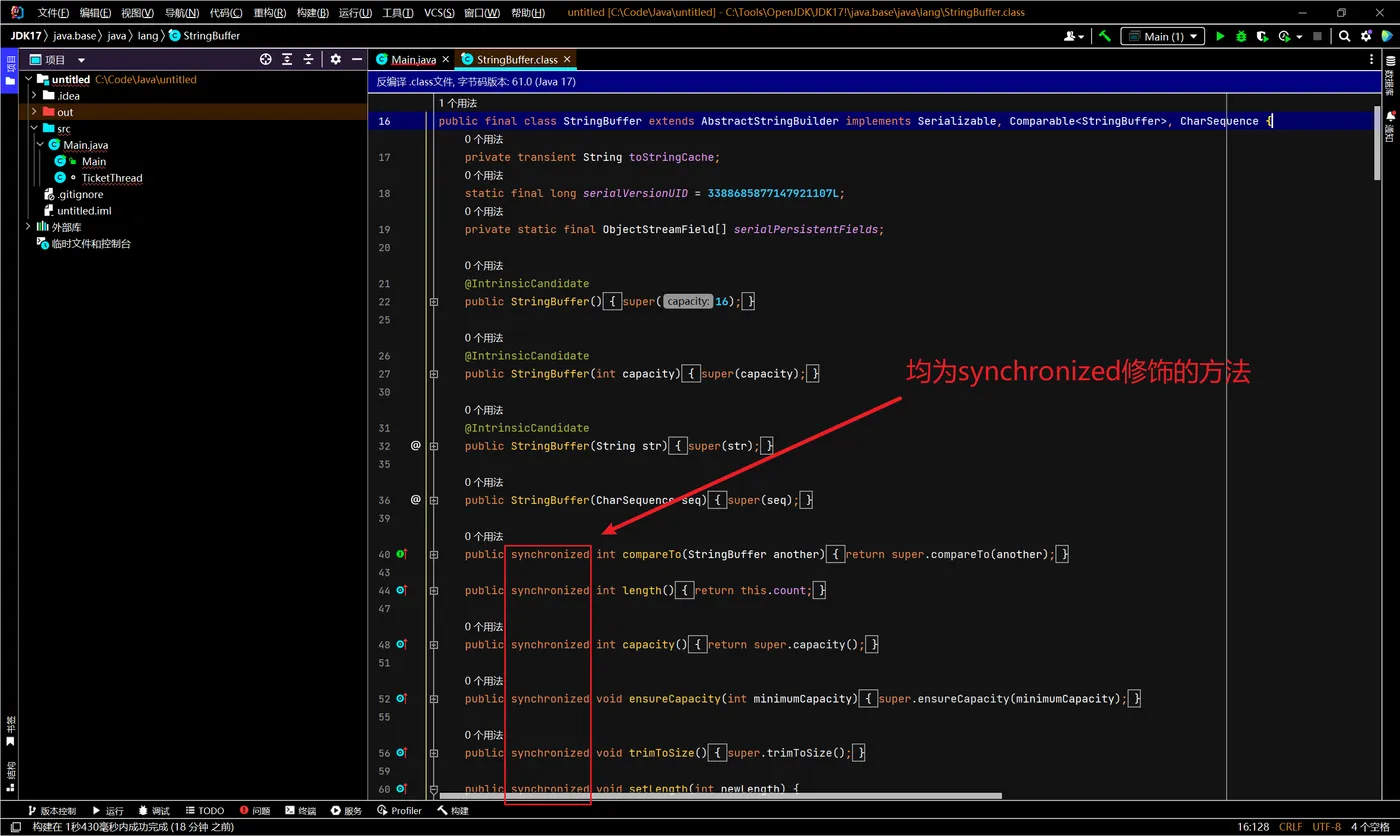Select opened file target icon in project panel
Viewport: 1400px width, 836px height.
tap(266, 60)
